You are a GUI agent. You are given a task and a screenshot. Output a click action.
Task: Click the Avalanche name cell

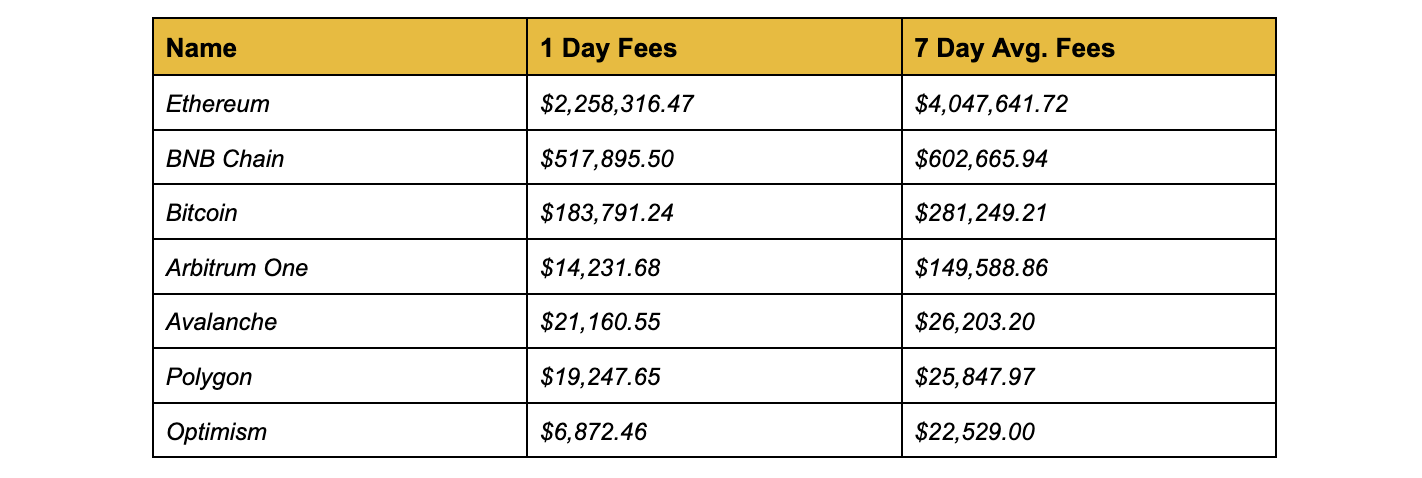point(340,322)
